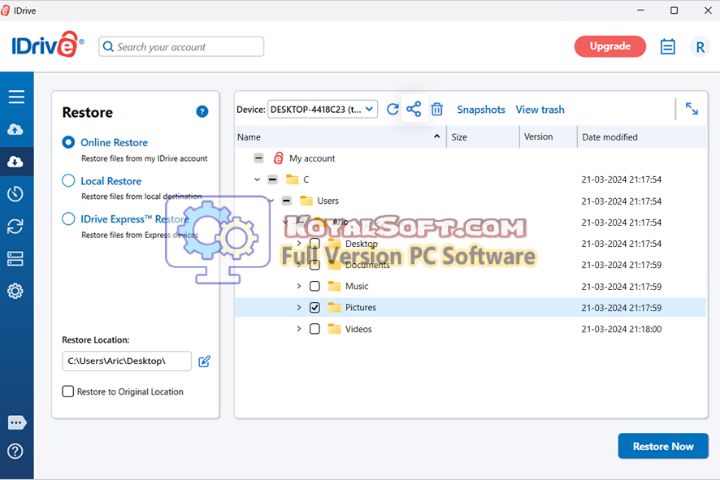Click the delete trash icon
The height and width of the screenshot is (480, 720).
tap(437, 109)
